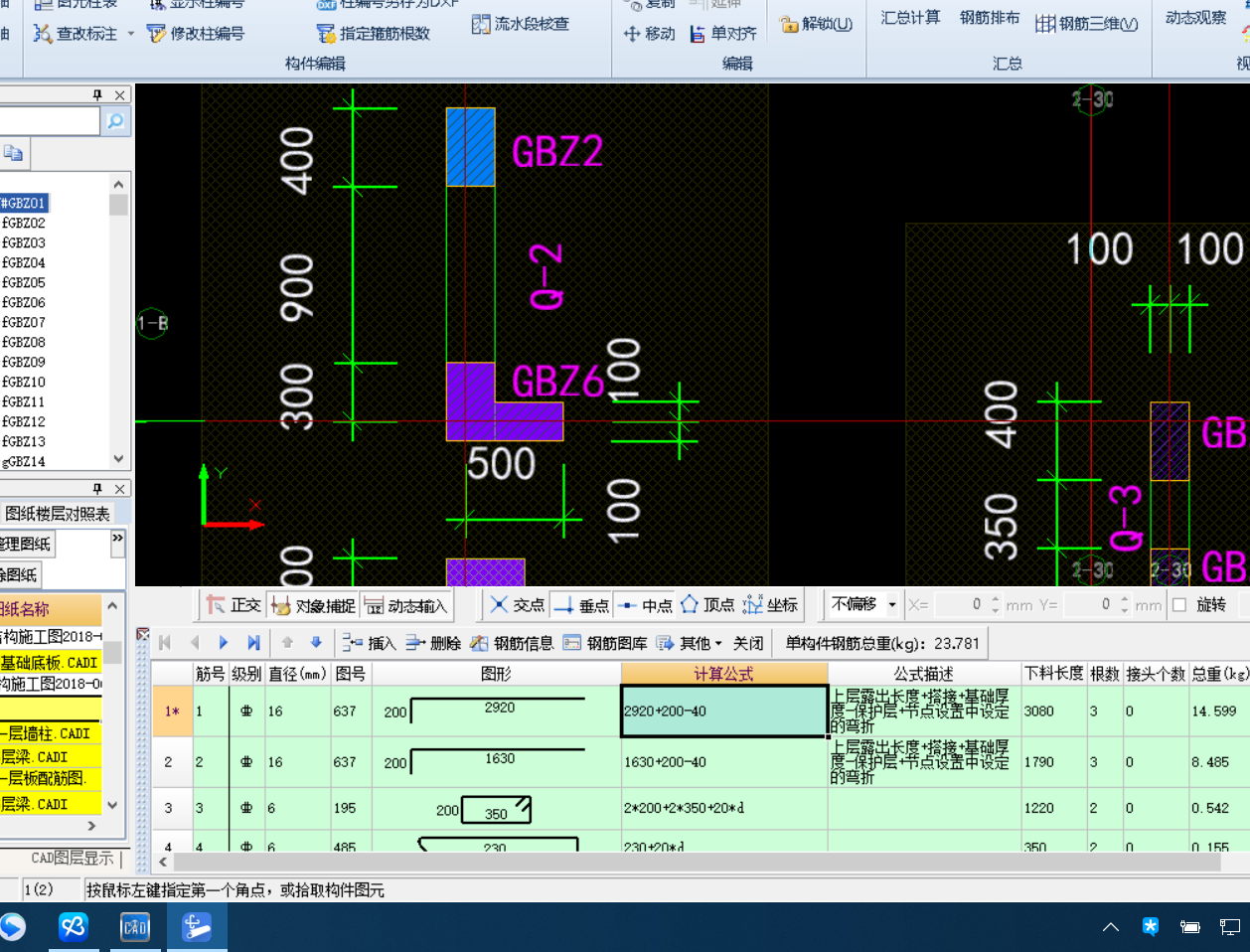Open 图纸楼层对照表 tab
This screenshot has height=952, width=1250.
[58, 514]
